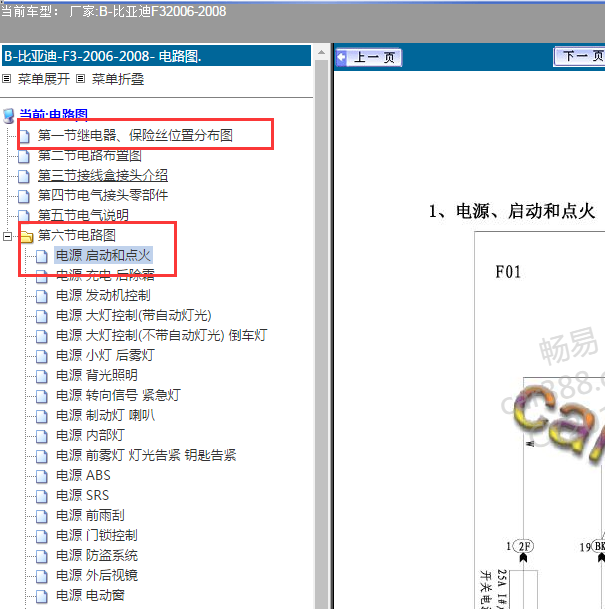
Task: Open 电源 ABS page
Action: [x=83, y=475]
